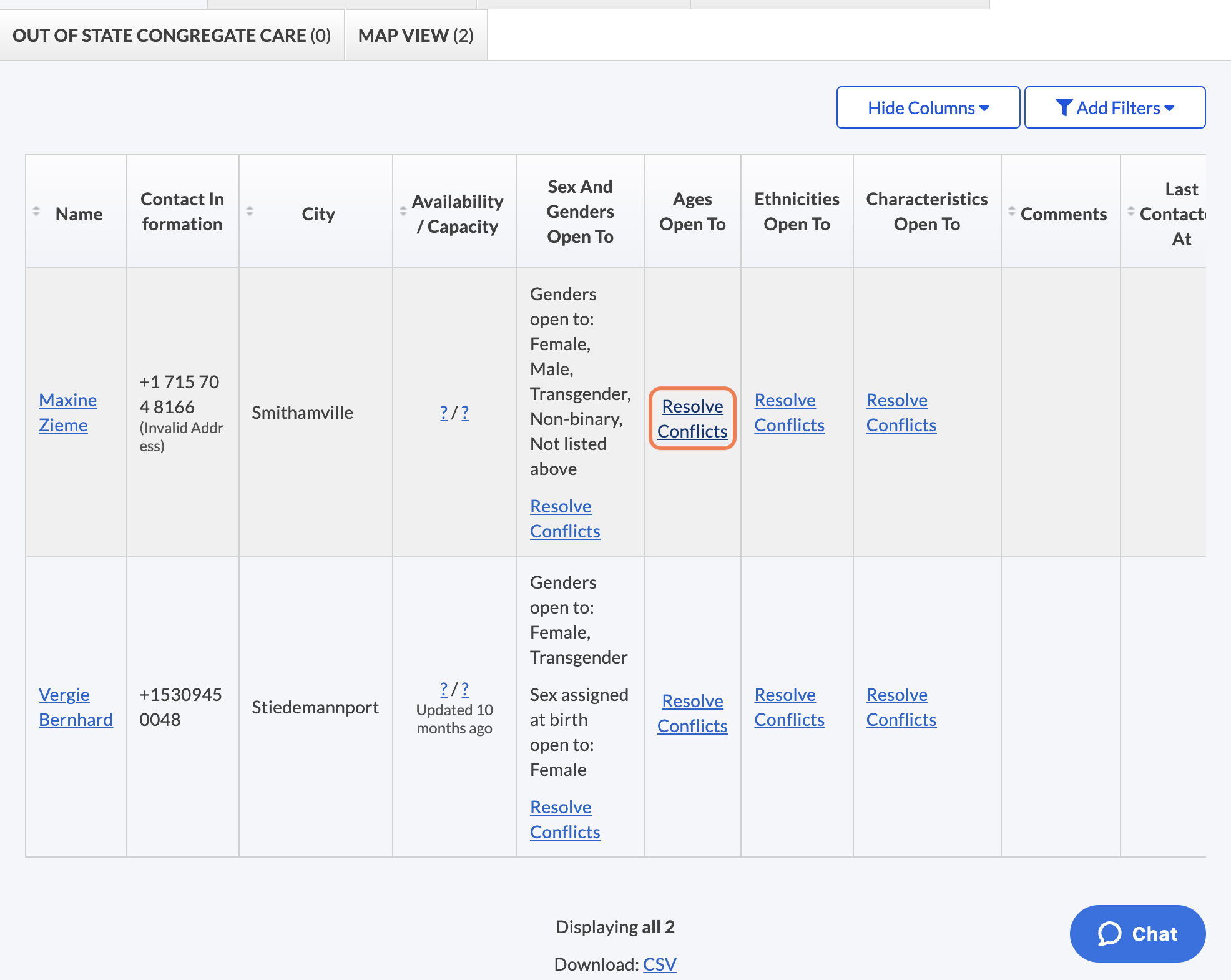
Task: Open the Chat bubble widget
Action: click(1137, 933)
